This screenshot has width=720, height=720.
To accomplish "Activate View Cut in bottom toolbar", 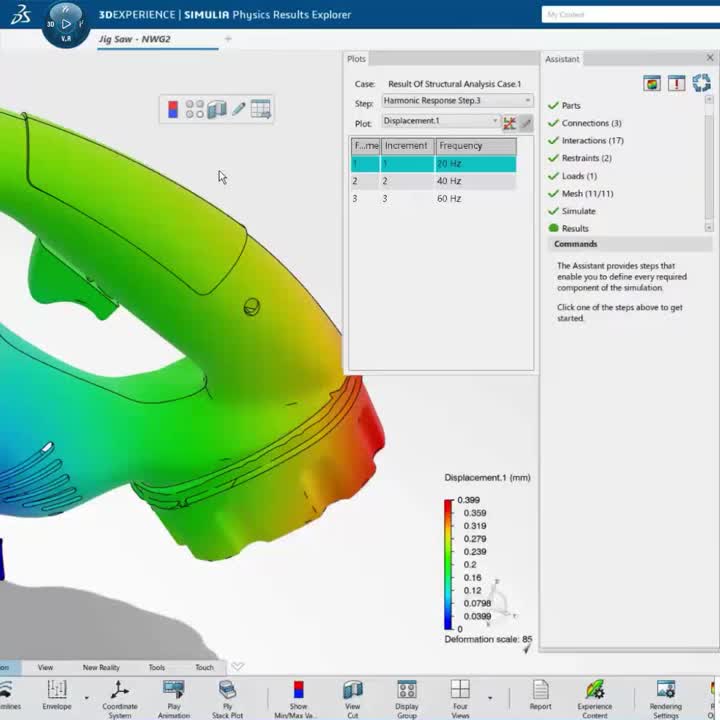I will 353,698.
